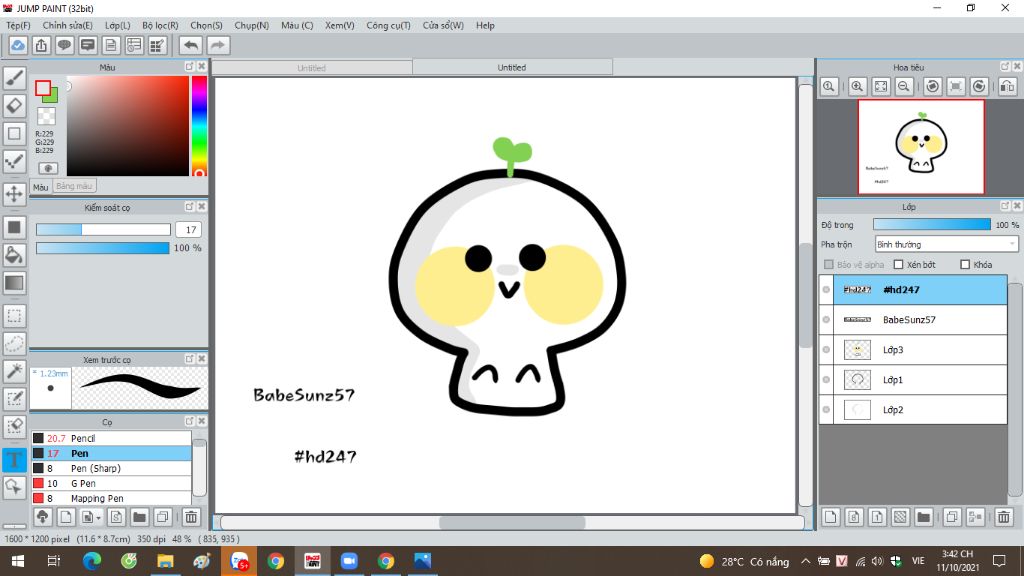Adjust the Độ trong layer opacity slider

[931, 225]
